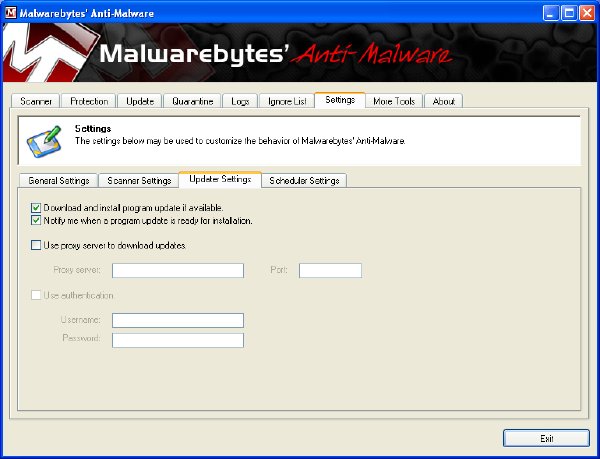
Task: Open the Quarantine tab
Action: (192, 101)
